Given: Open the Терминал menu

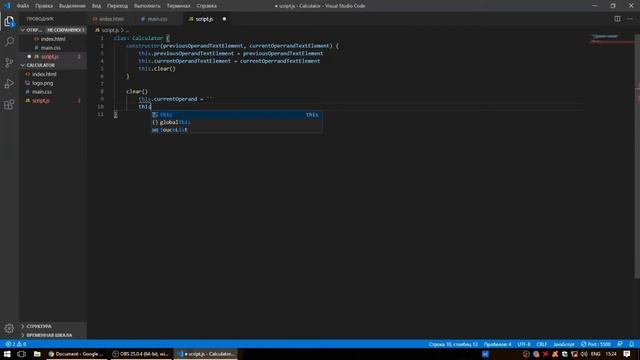Looking at the screenshot, I should click(x=178, y=6).
